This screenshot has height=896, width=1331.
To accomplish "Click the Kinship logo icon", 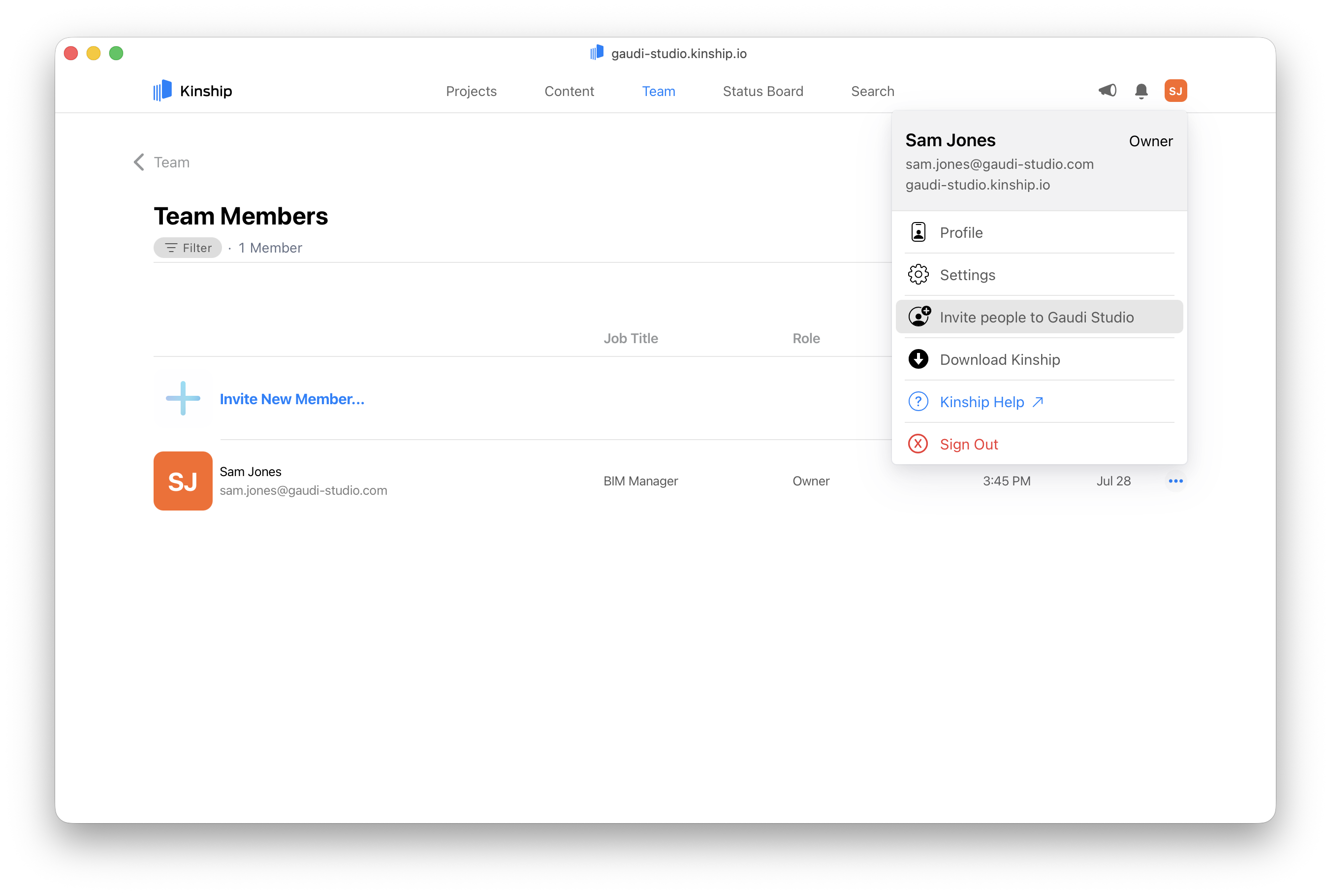I will coord(162,90).
